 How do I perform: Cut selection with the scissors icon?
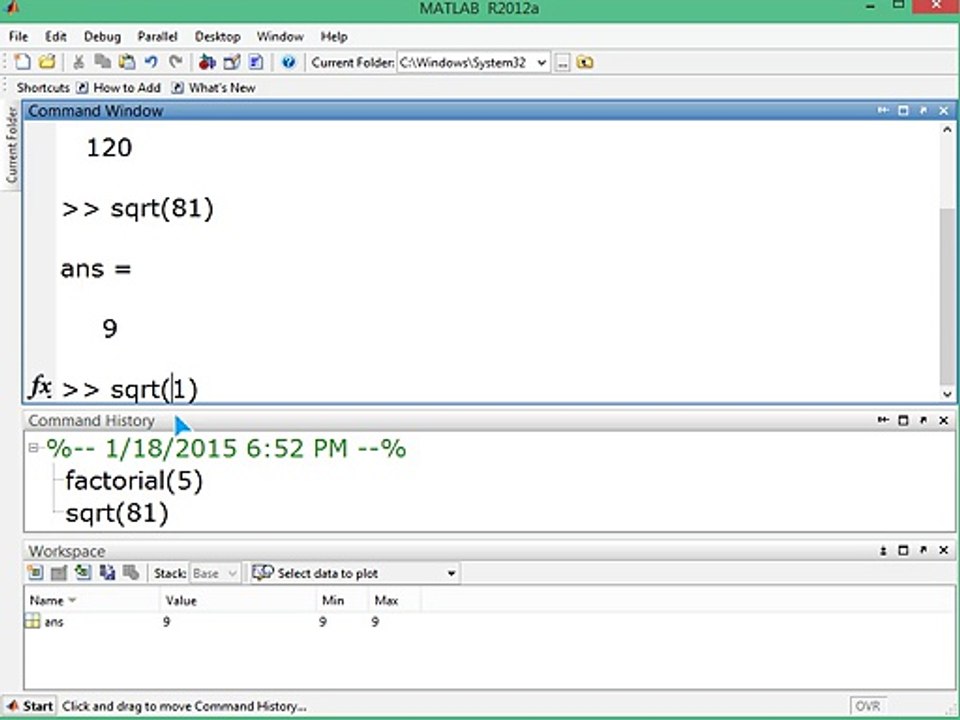78,62
